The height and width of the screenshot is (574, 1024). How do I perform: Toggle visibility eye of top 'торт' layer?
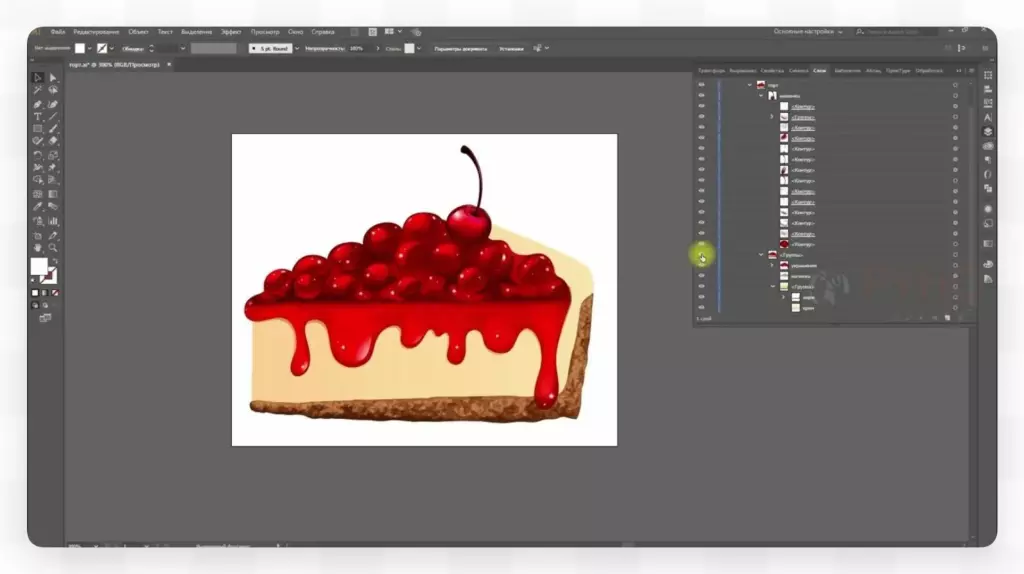click(701, 85)
